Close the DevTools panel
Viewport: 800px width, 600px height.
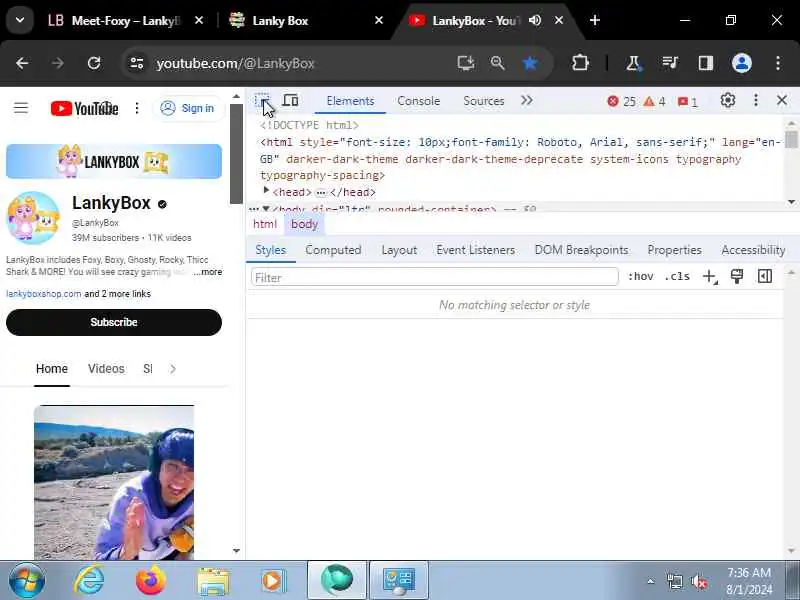point(782,101)
